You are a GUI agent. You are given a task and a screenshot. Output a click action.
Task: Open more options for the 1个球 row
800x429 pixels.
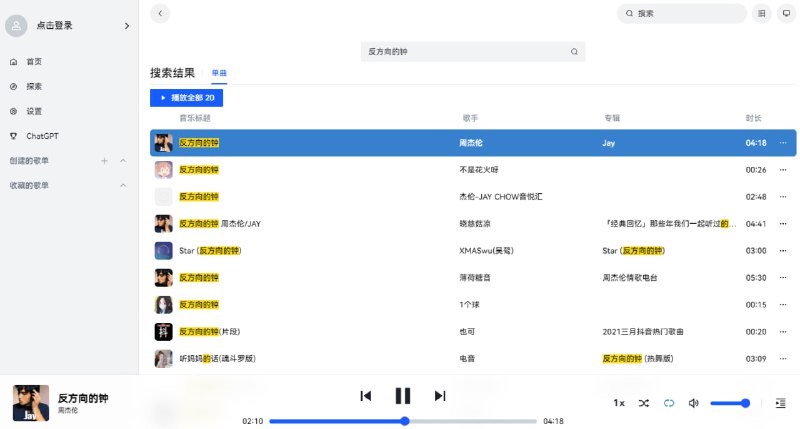click(x=783, y=305)
